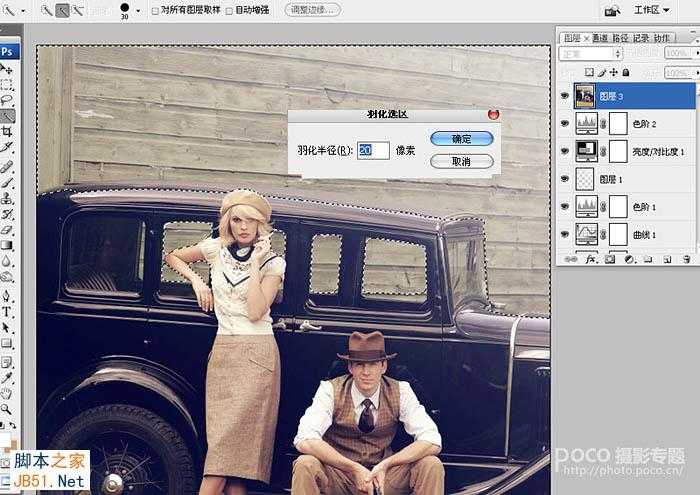Open layer opacity dropdown arrow
Image resolution: width=700 pixels, height=495 pixels.
(697, 53)
